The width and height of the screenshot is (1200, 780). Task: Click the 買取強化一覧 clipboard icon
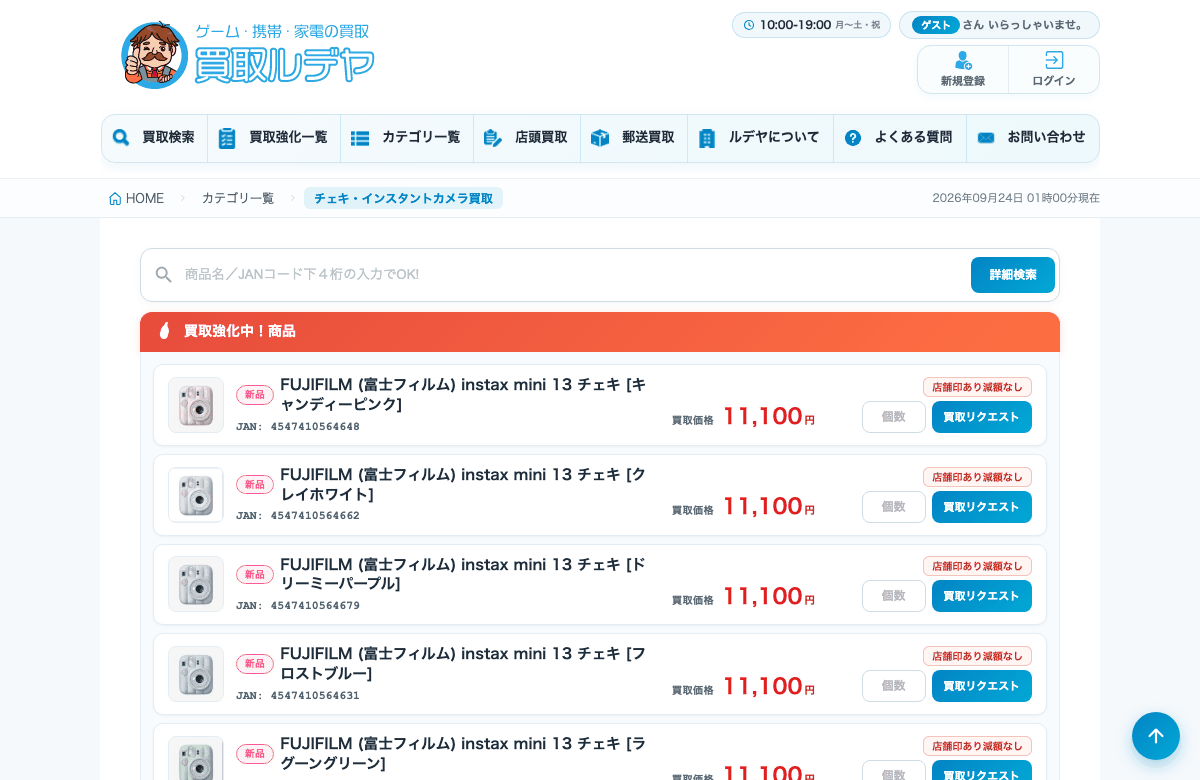click(227, 138)
